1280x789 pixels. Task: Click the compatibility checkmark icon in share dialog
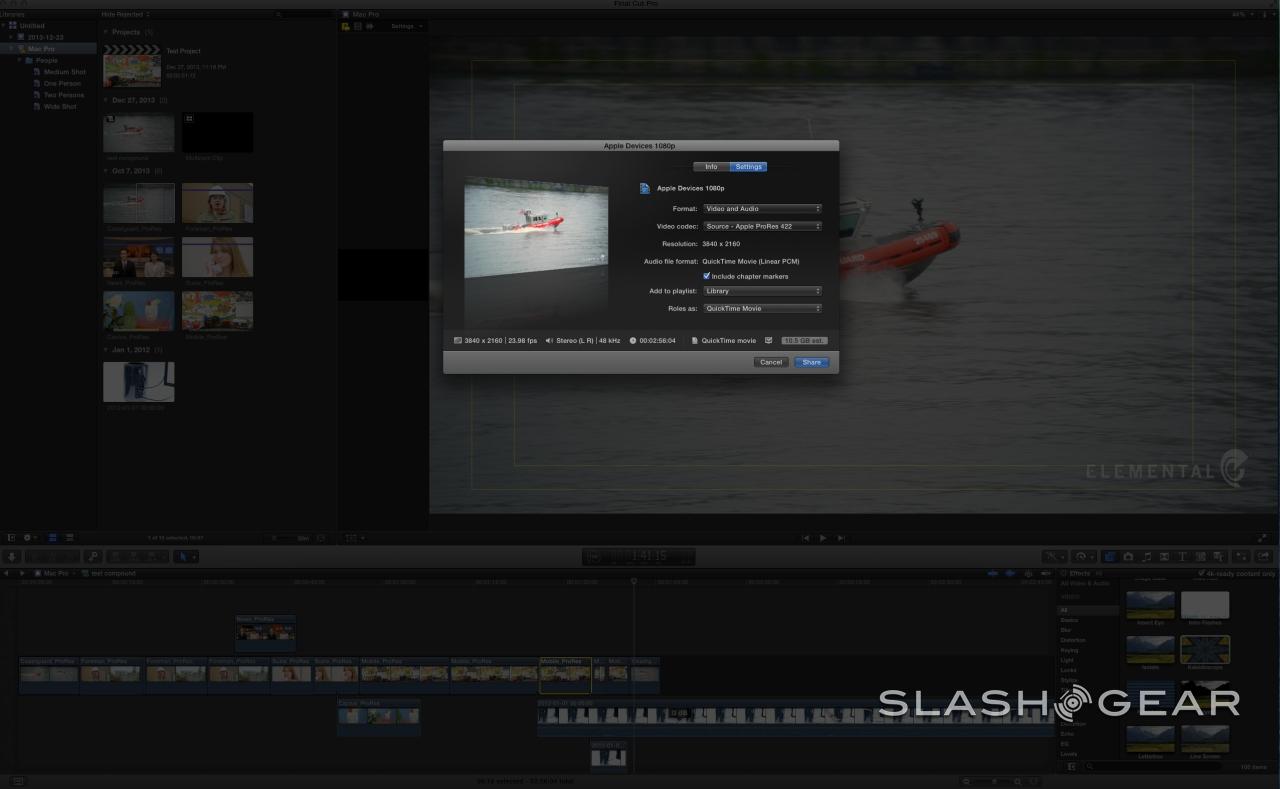pos(769,340)
